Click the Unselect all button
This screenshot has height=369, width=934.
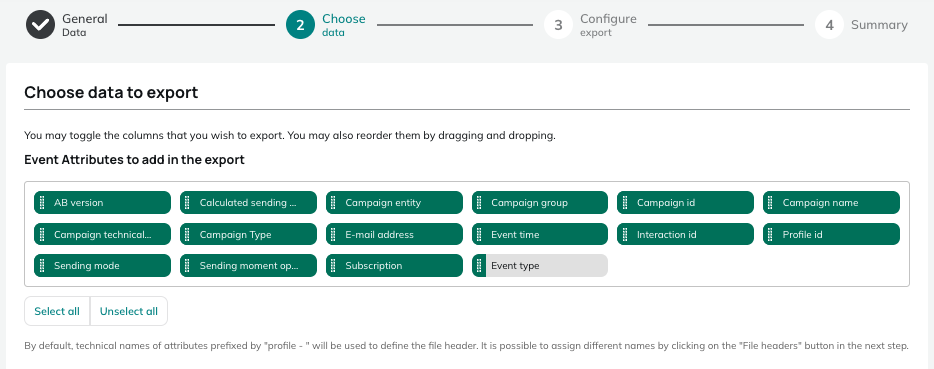click(x=129, y=311)
